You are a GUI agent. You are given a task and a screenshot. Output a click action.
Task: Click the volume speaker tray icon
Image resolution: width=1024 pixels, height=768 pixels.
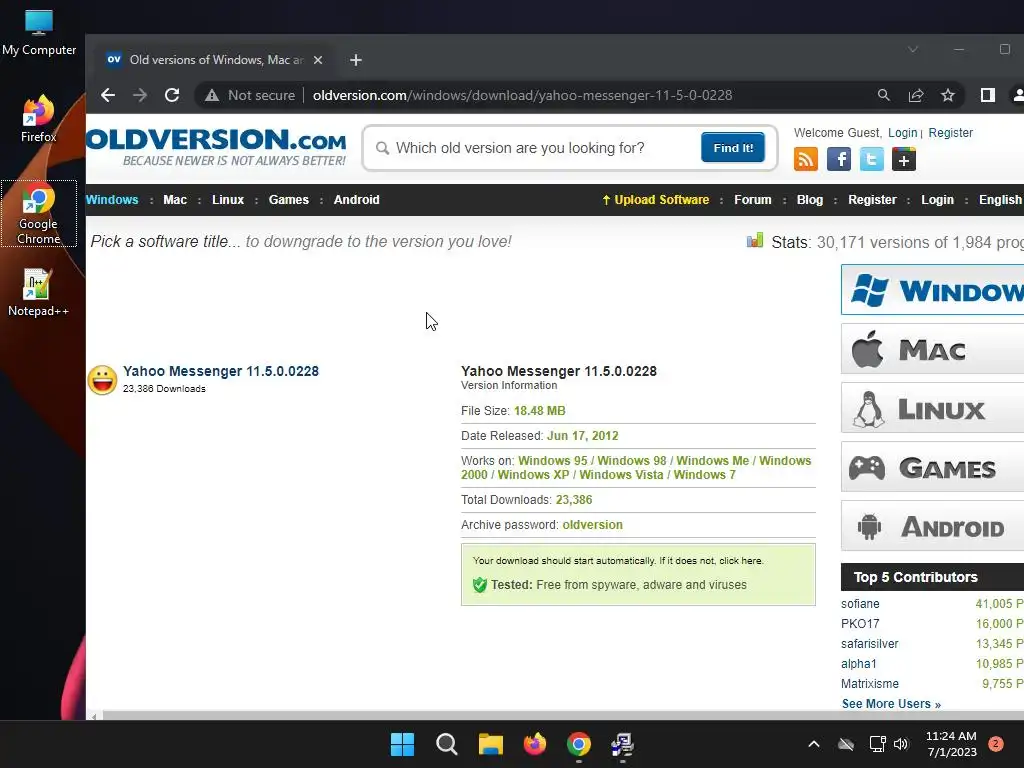tap(901, 744)
